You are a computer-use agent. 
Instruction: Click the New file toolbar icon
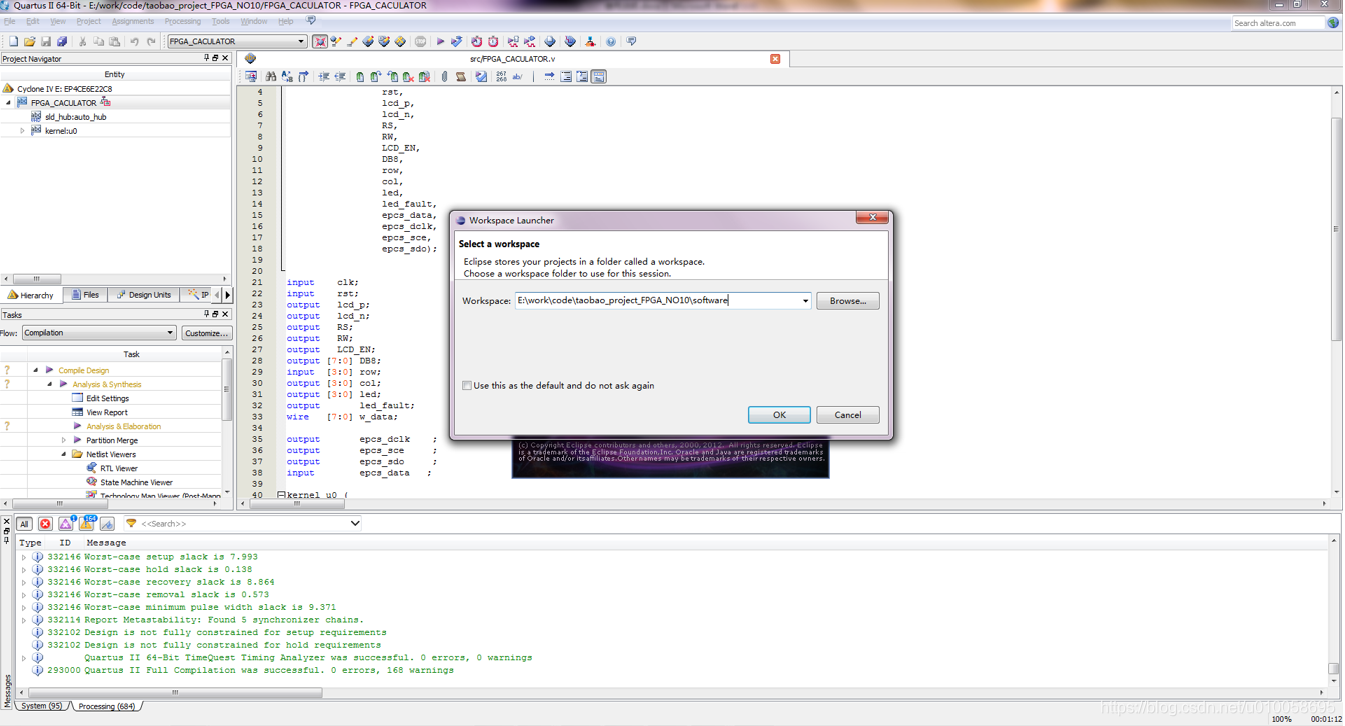coord(13,41)
